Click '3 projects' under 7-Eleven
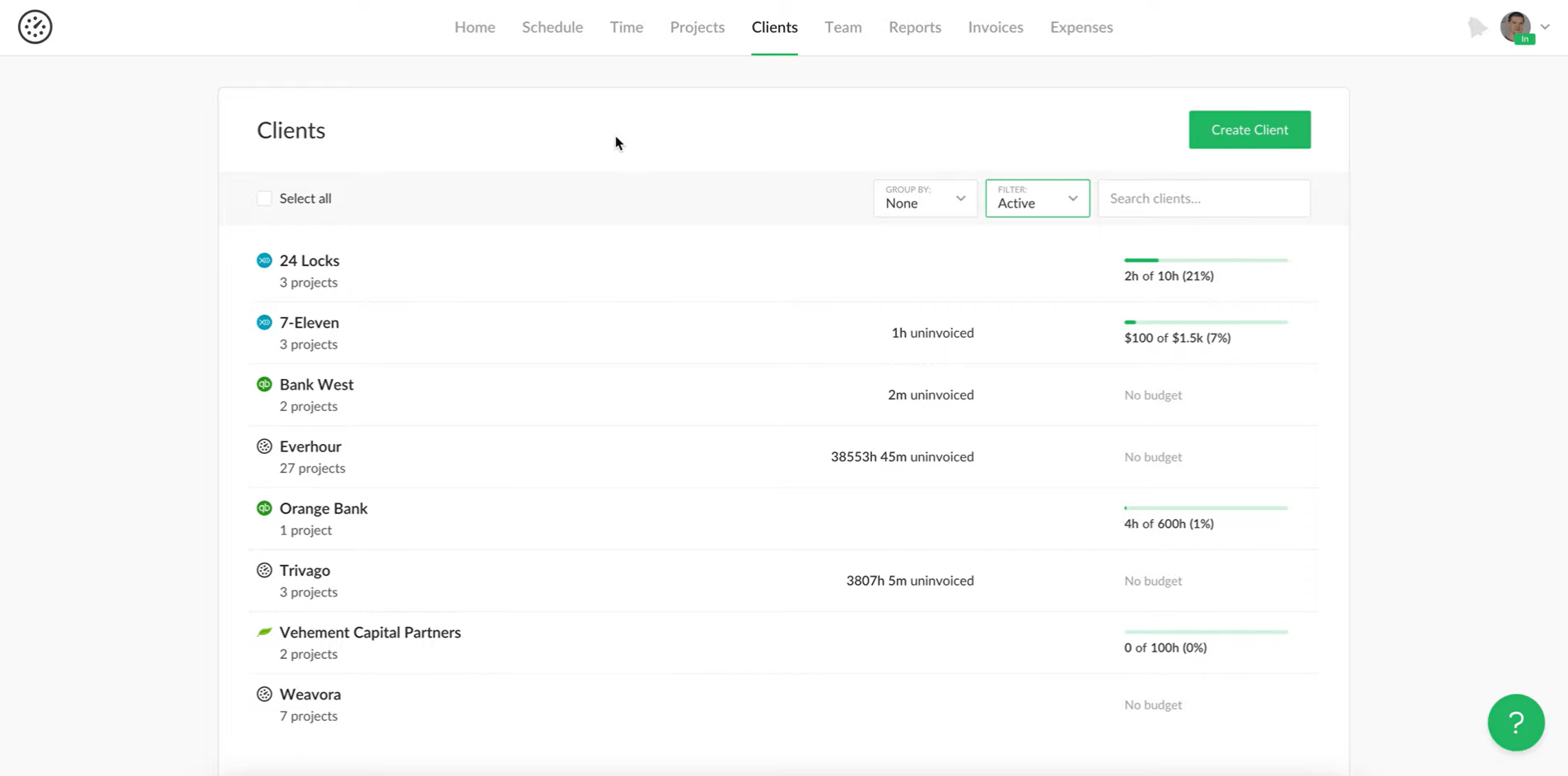 pos(309,344)
